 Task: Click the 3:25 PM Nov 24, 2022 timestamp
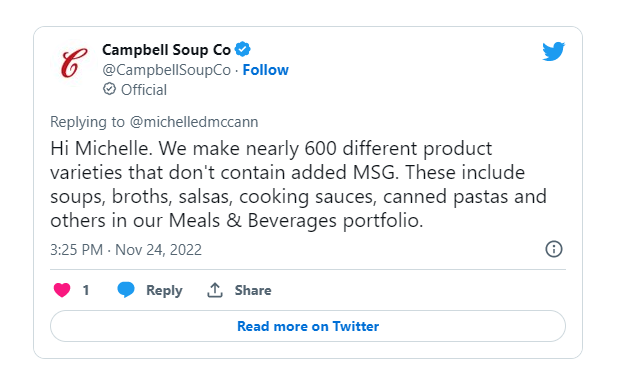[126, 250]
